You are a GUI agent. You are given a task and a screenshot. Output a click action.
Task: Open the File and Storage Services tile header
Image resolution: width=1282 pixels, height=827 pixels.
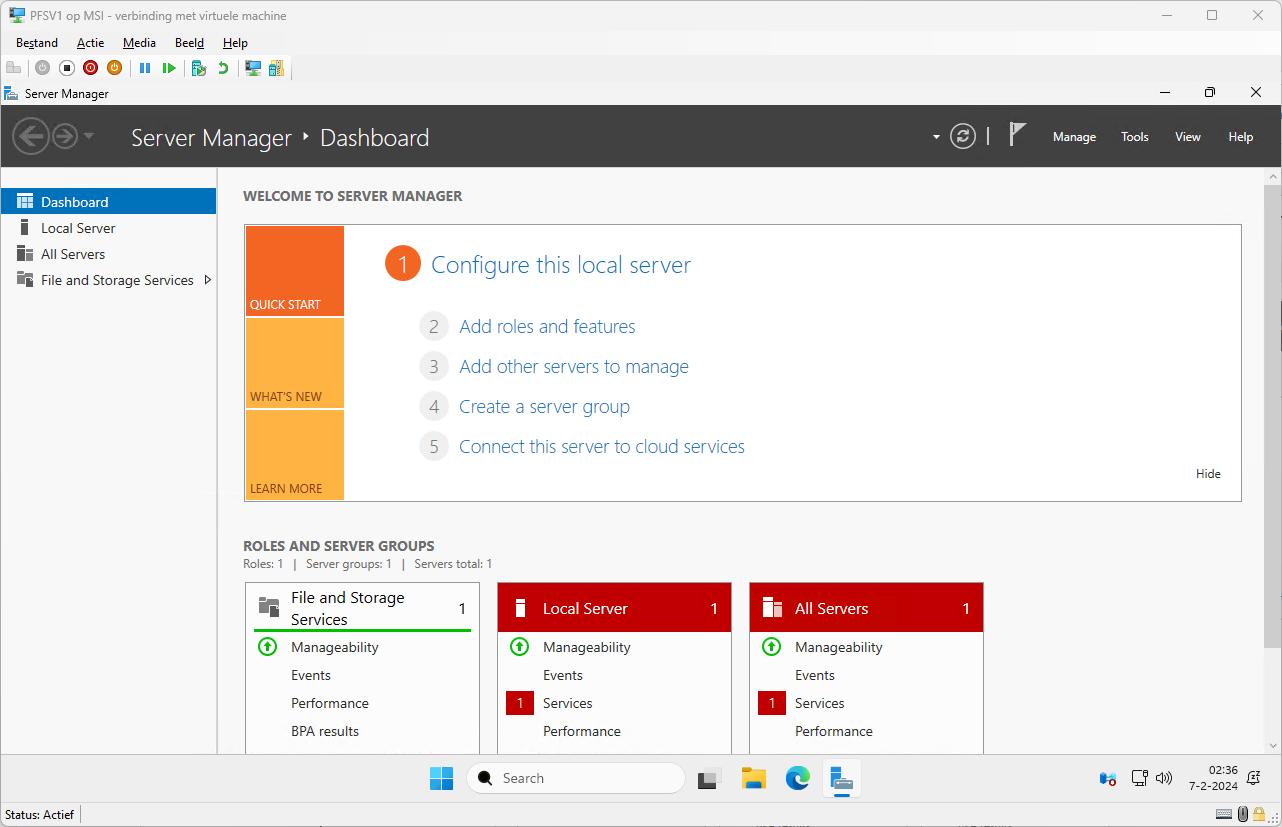(x=362, y=608)
